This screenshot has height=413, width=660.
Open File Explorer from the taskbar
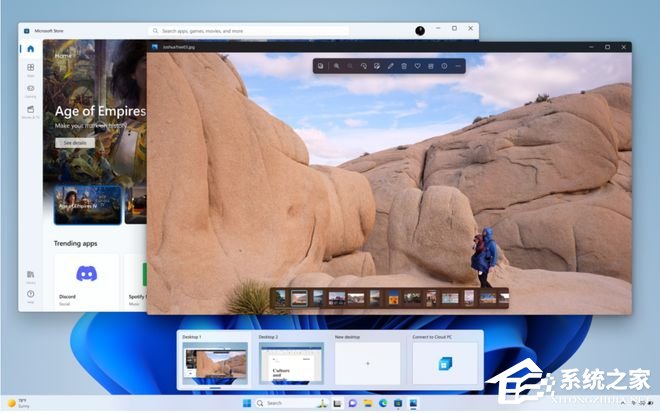coord(367,403)
